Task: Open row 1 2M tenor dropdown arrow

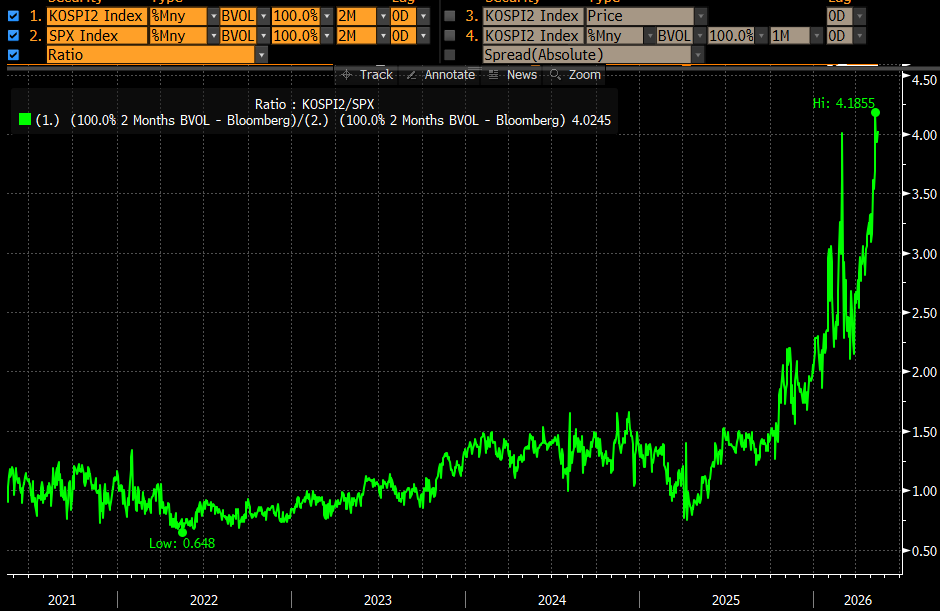Action: [383, 16]
